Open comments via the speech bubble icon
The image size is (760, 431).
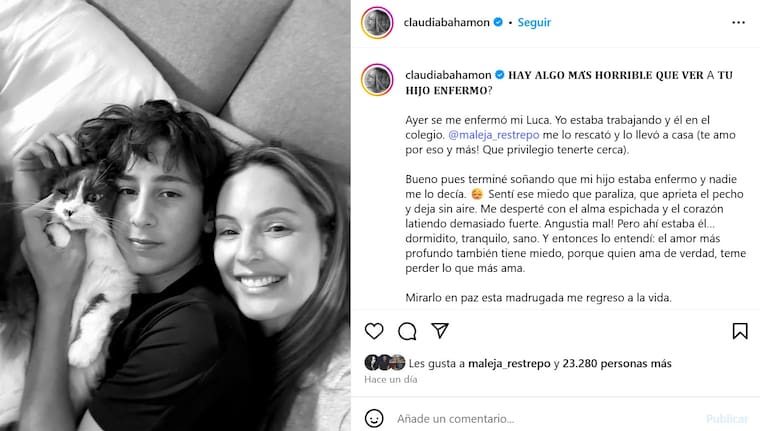tap(407, 331)
